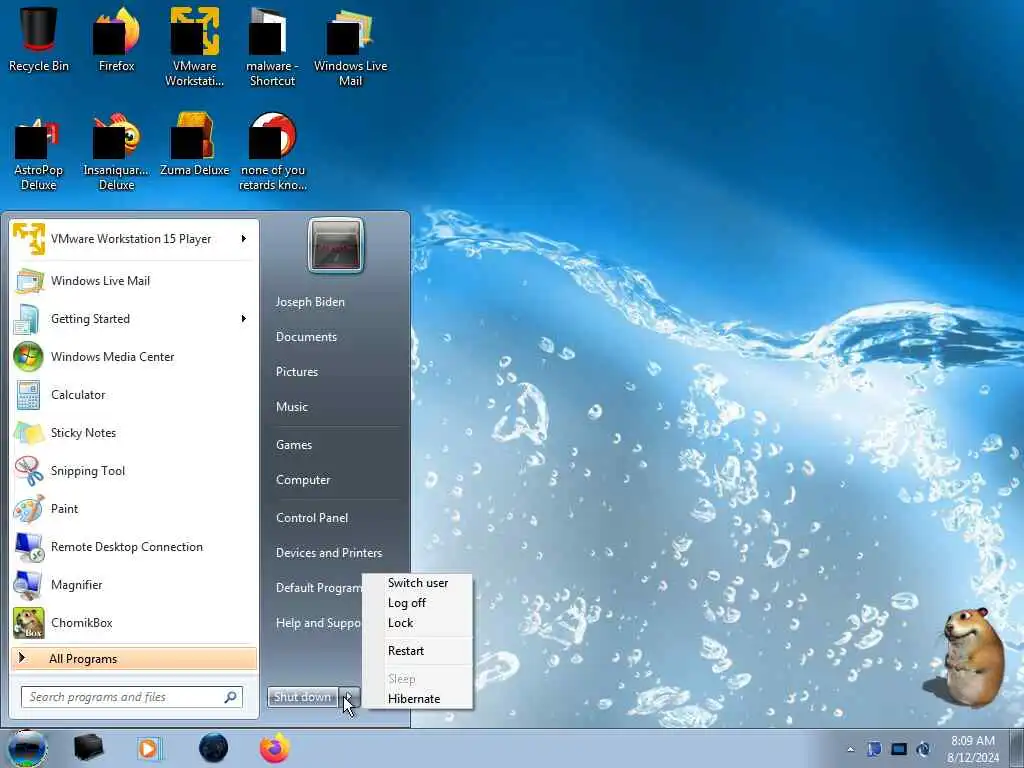Open Default Programs from Start menu
Screen dimensions: 1024x768
click(318, 588)
